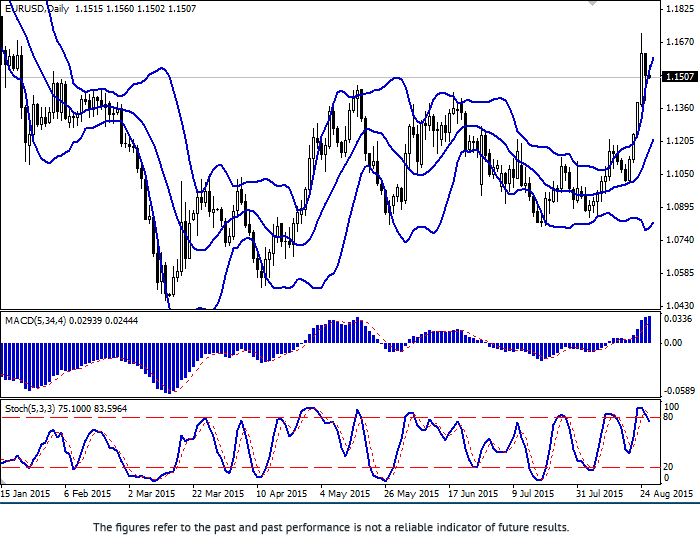Viewport: 700px width, 552px height.
Task: Click the Stochastic values 75.1000 83.5964
Action: click(93, 409)
